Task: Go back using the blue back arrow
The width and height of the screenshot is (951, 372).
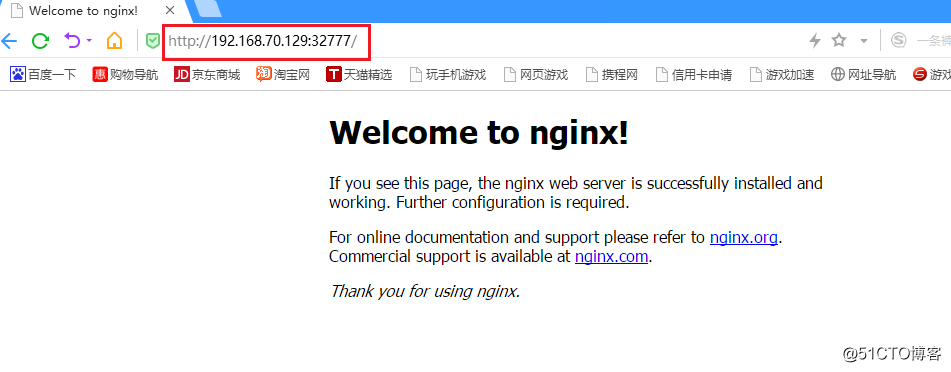Action: point(8,41)
